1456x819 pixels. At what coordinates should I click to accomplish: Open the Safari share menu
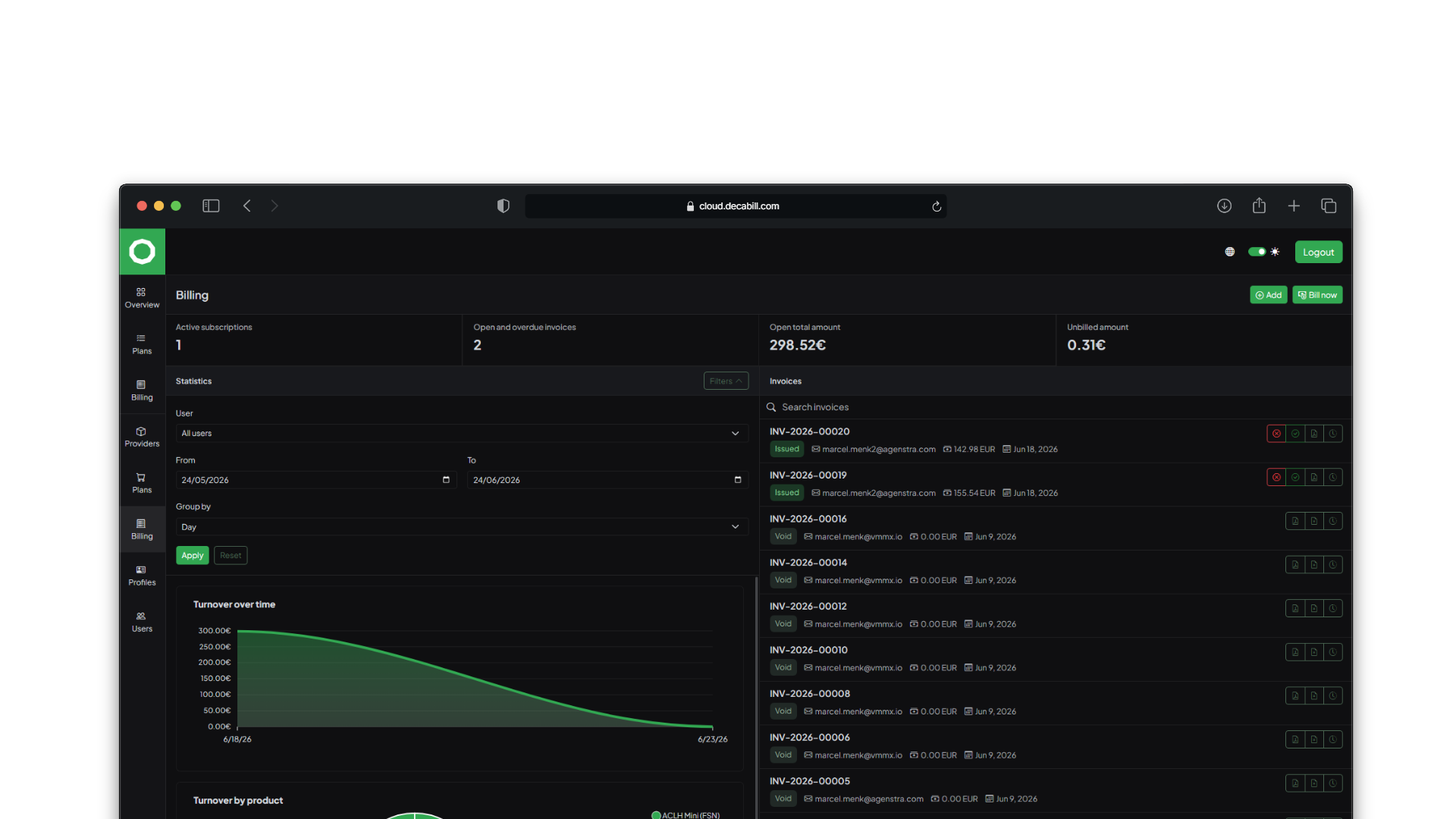pyautogui.click(x=1259, y=206)
